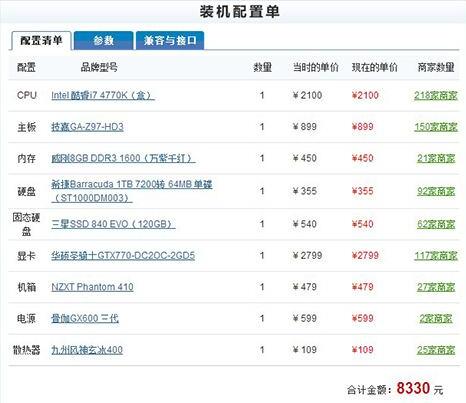Click the 配置 column header
This screenshot has width=466, height=403.
pyautogui.click(x=26, y=67)
